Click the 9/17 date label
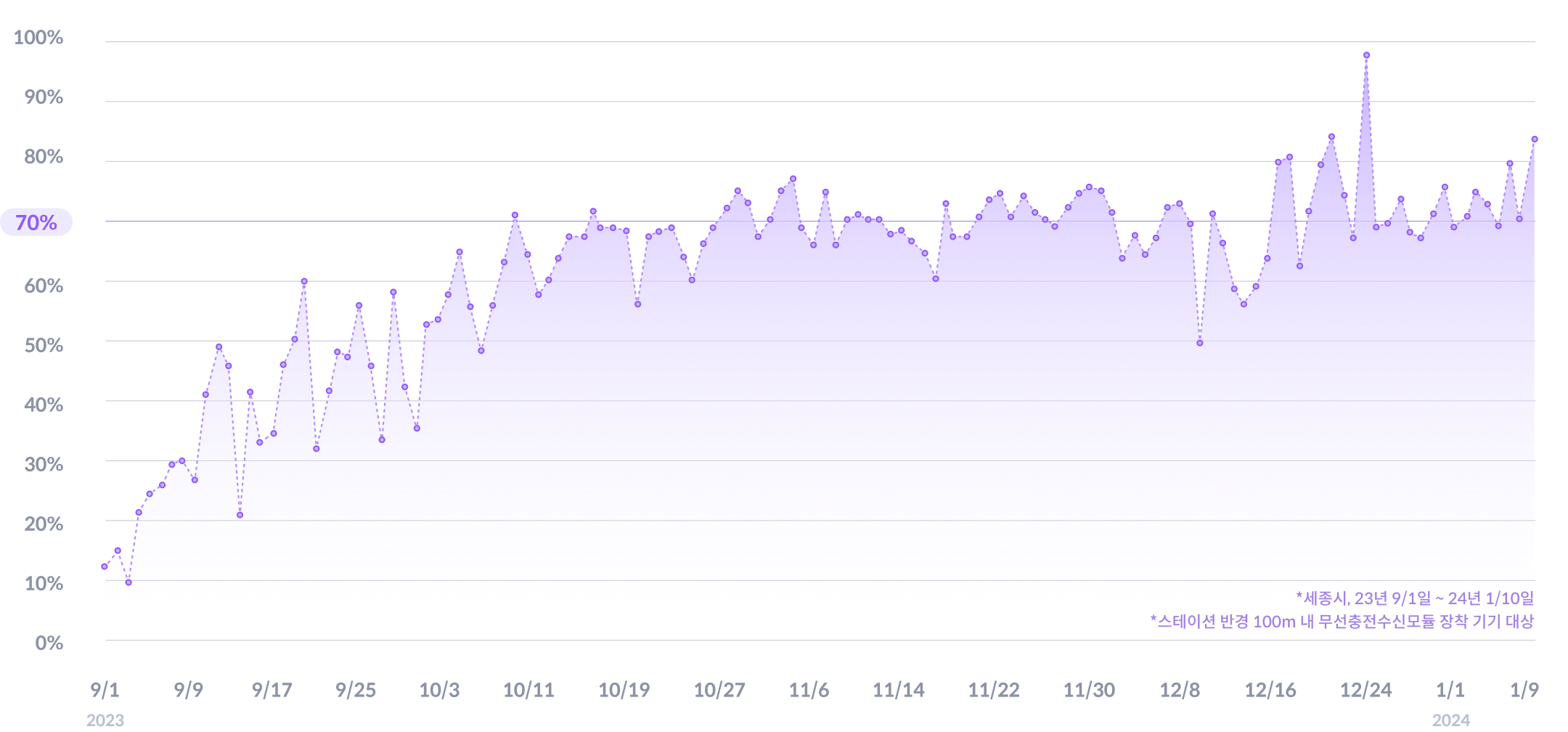1568x732 pixels. [x=272, y=690]
